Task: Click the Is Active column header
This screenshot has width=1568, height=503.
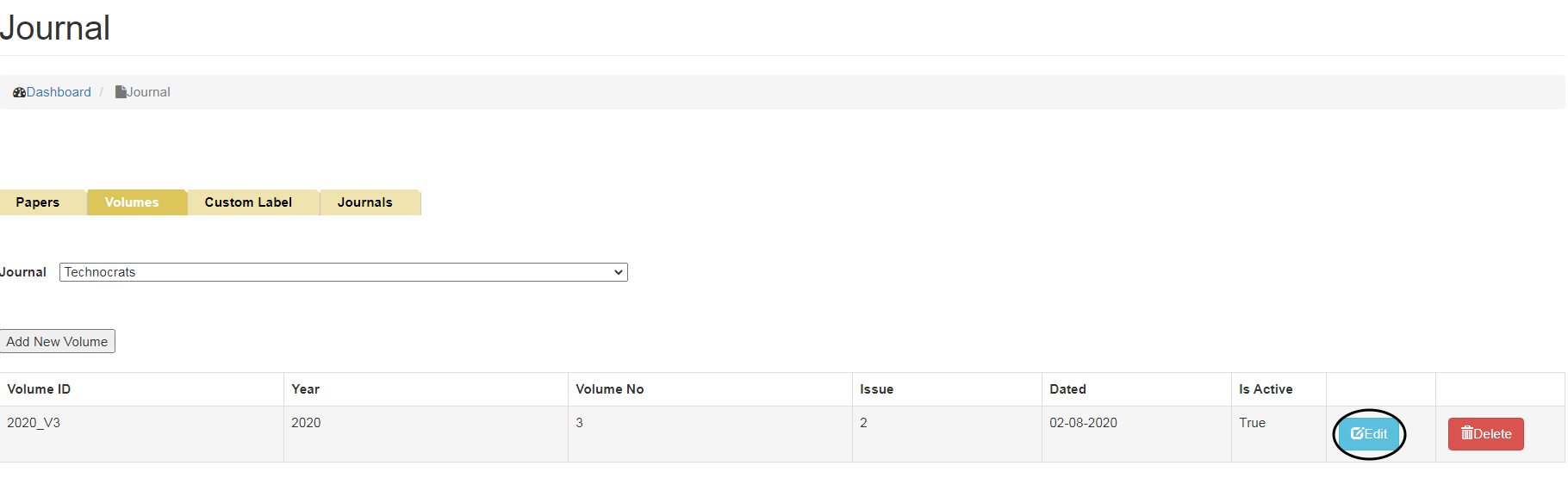Action: [x=1266, y=389]
